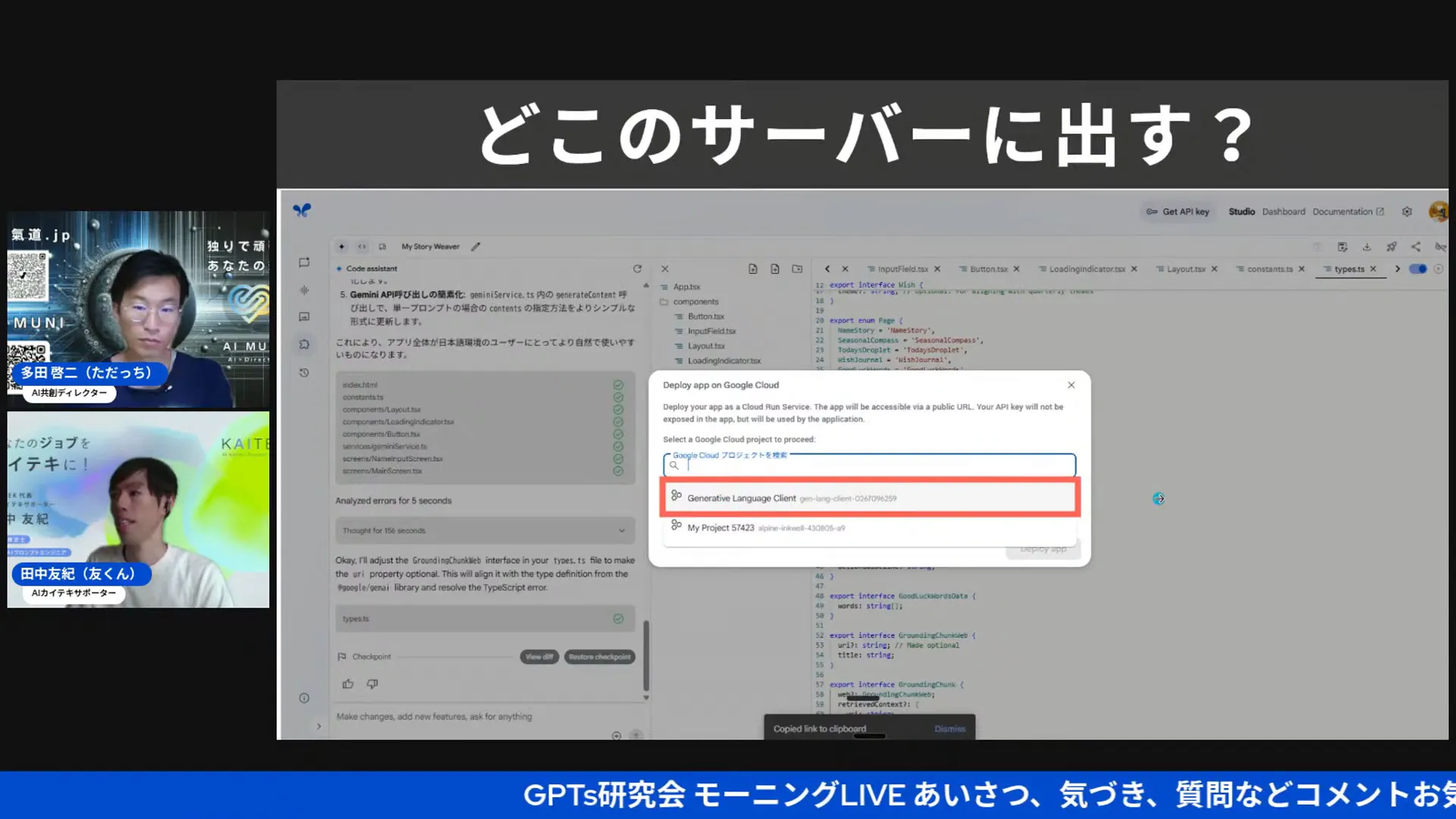
Task: Click the add attachment plus icon
Action: pos(617,736)
